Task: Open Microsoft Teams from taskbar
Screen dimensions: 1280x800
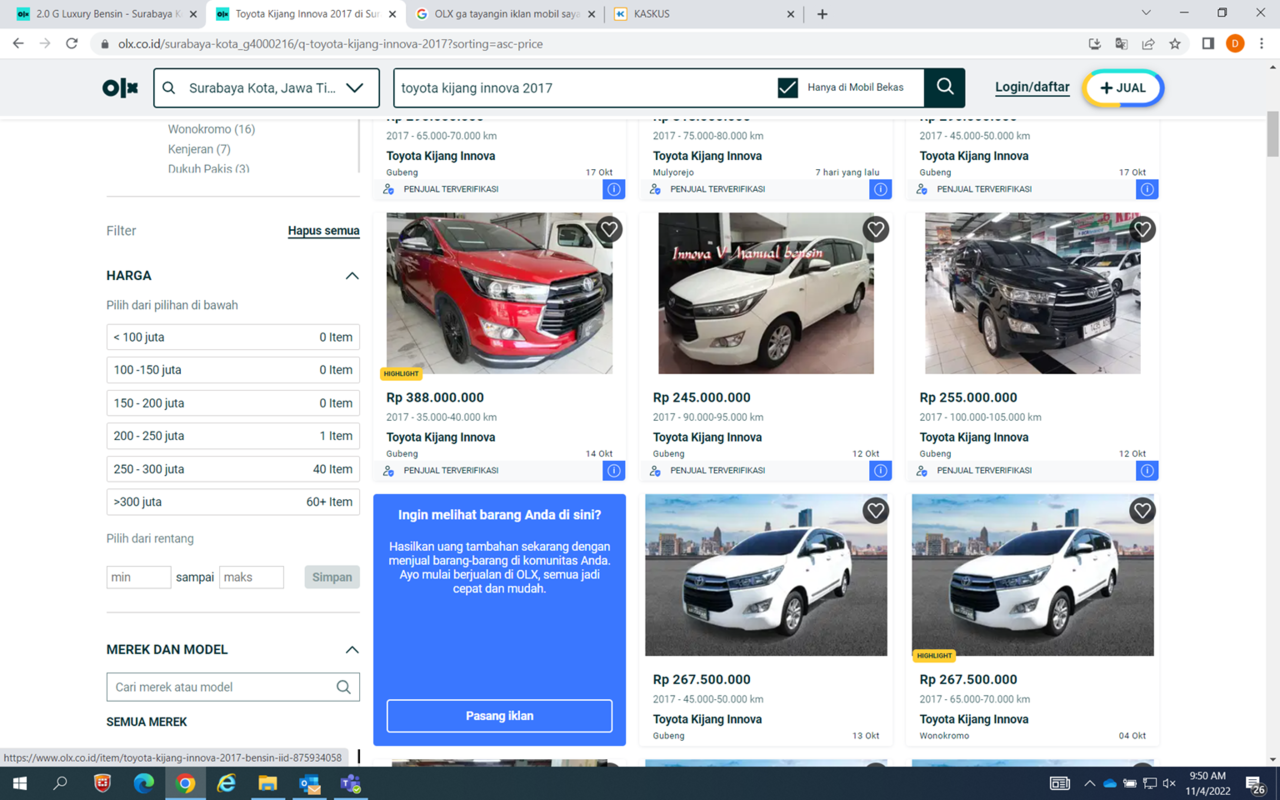Action: tap(350, 784)
